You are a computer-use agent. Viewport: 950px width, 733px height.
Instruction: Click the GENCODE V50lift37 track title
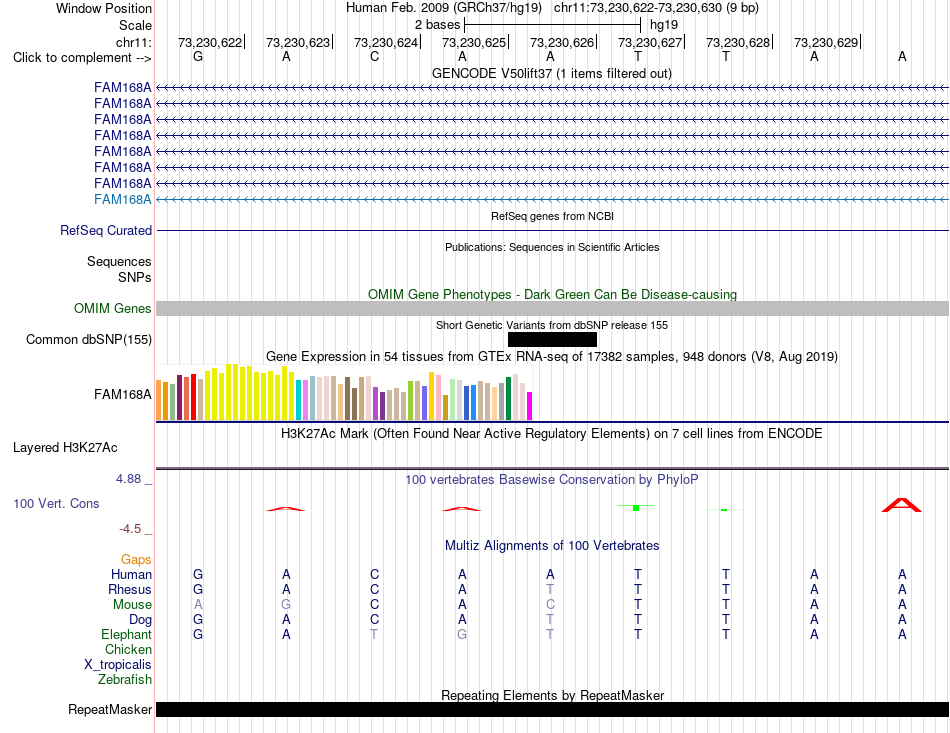tap(552, 73)
